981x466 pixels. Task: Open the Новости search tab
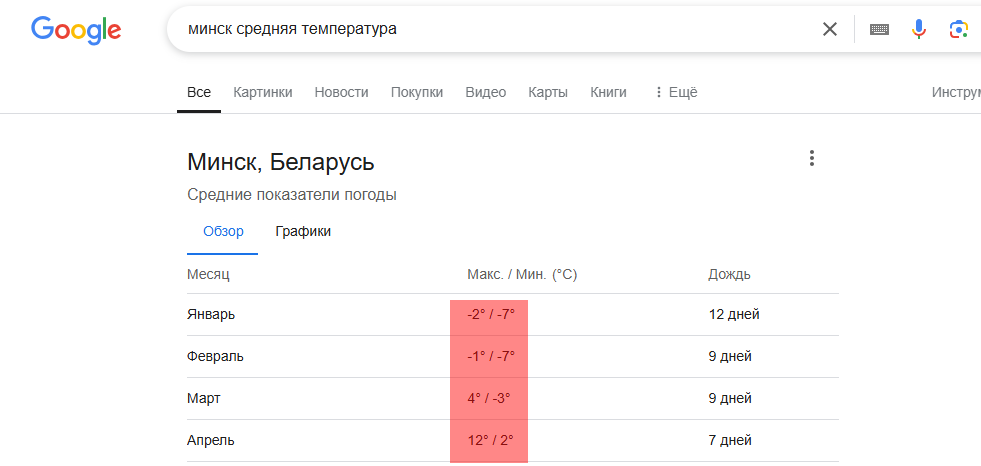pos(342,93)
